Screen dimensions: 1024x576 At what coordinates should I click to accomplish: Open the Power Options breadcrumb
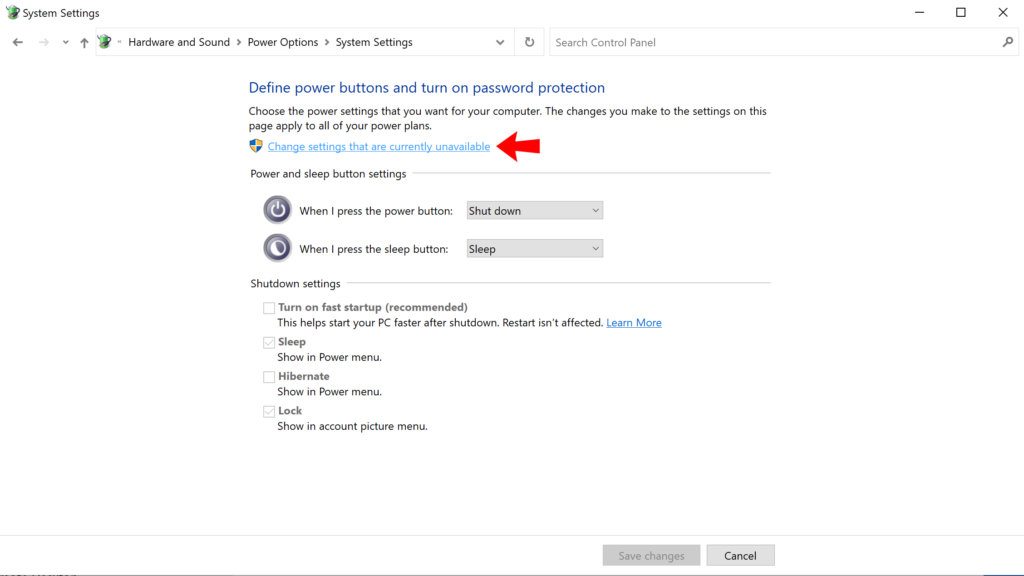(x=283, y=42)
